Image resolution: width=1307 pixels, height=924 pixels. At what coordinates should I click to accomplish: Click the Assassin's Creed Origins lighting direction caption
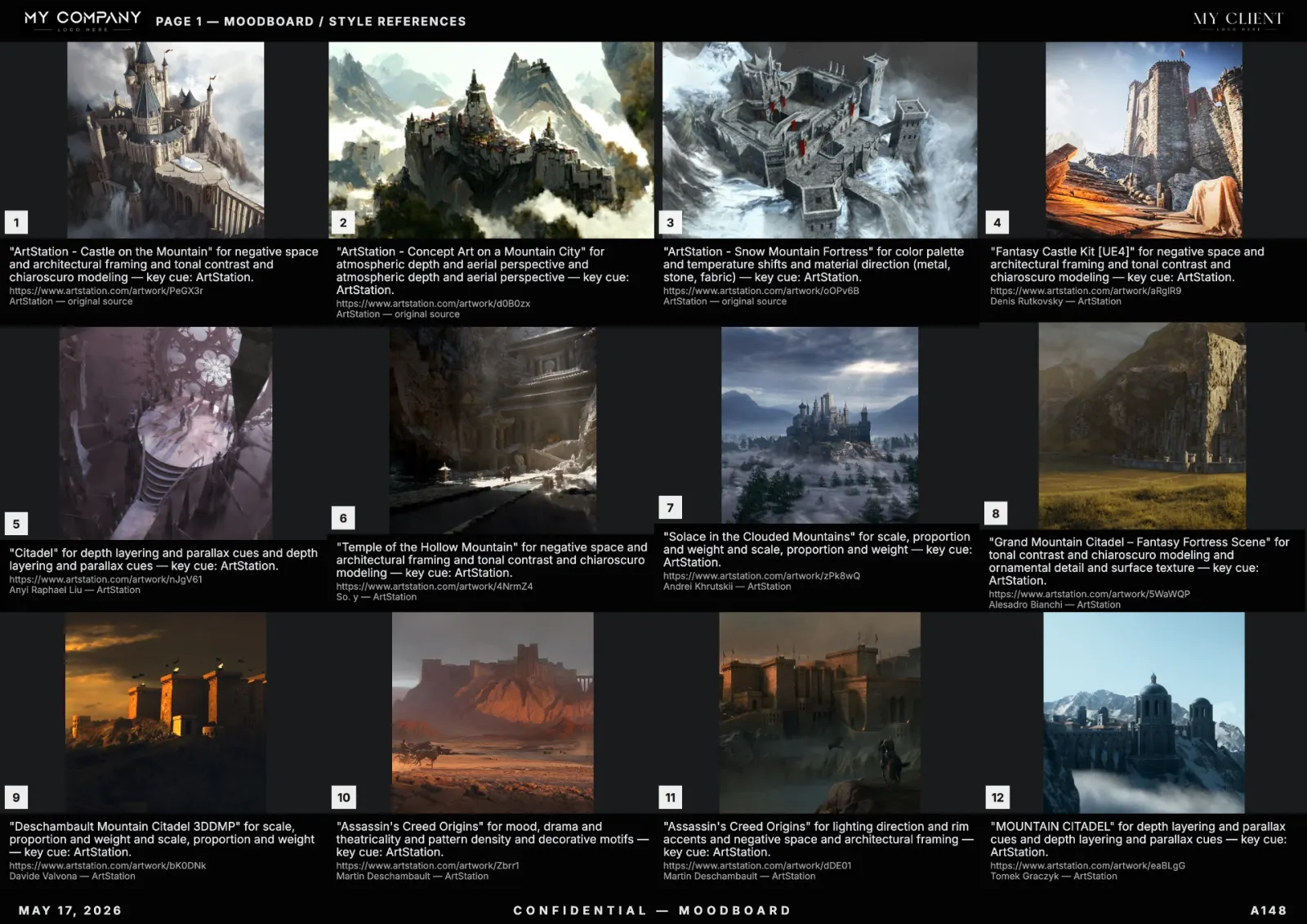pos(819,839)
